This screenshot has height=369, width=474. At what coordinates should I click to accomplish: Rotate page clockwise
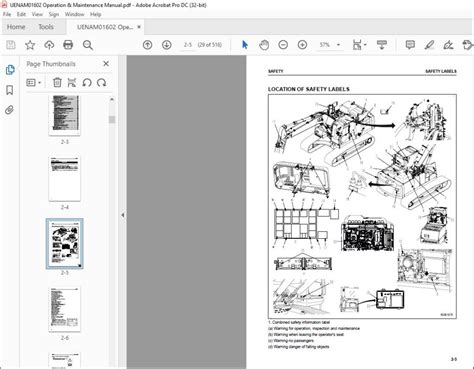point(102,82)
